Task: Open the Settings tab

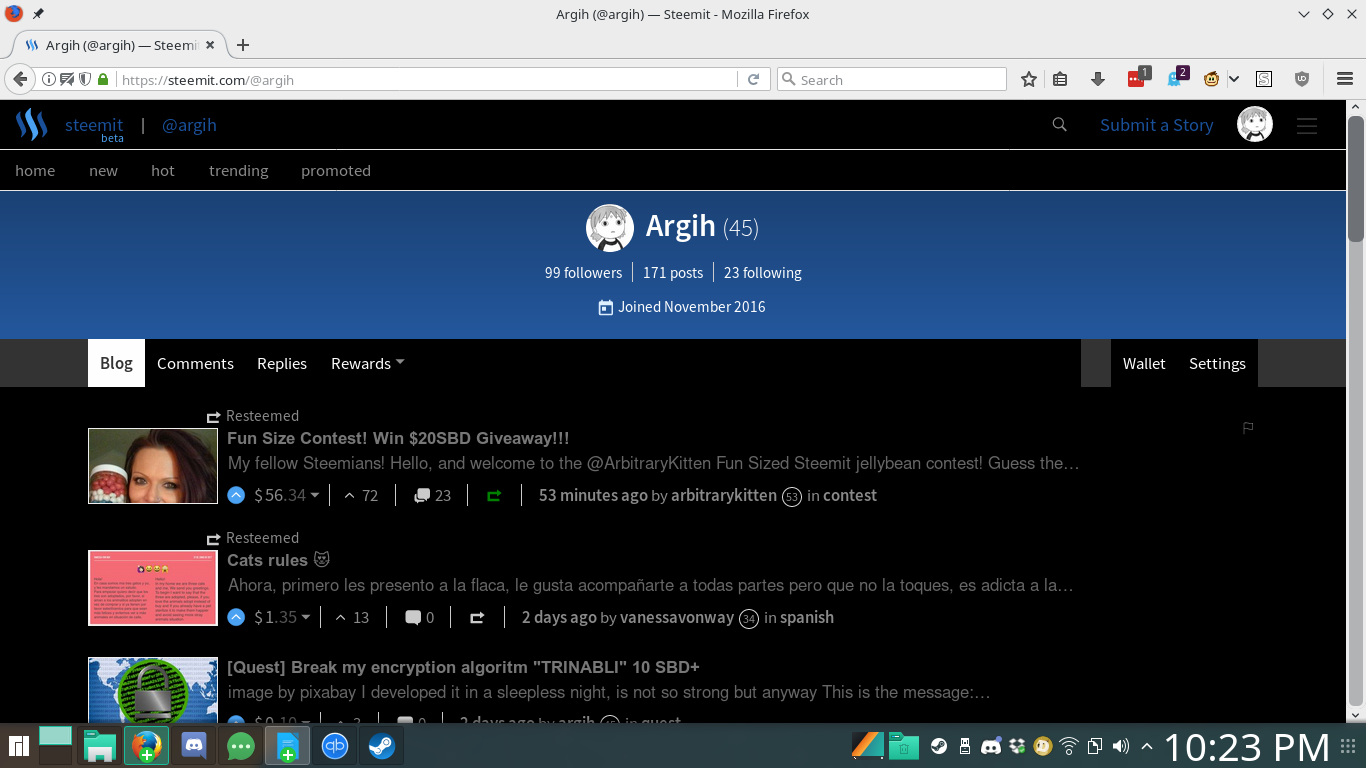Action: click(x=1217, y=363)
